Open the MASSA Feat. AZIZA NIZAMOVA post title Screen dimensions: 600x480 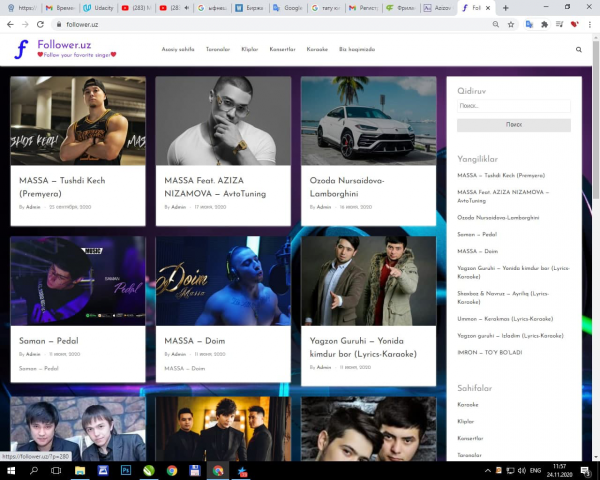[x=215, y=187]
